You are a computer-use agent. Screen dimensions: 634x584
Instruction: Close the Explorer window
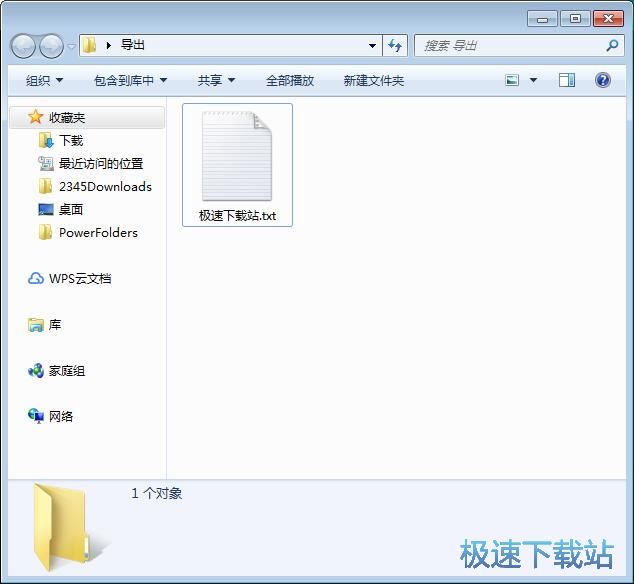pyautogui.click(x=608, y=19)
